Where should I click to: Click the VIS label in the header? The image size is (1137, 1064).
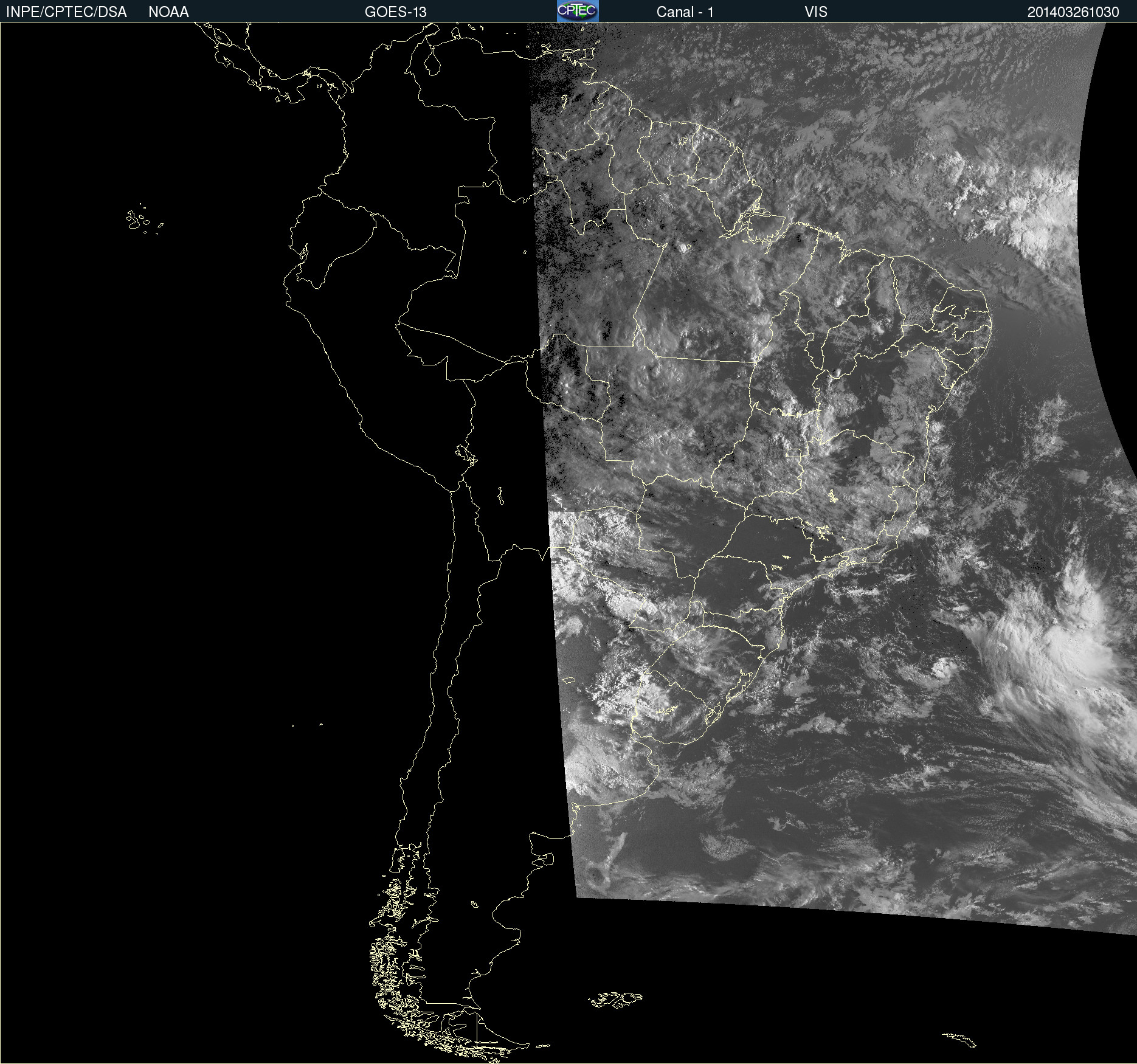point(816,12)
